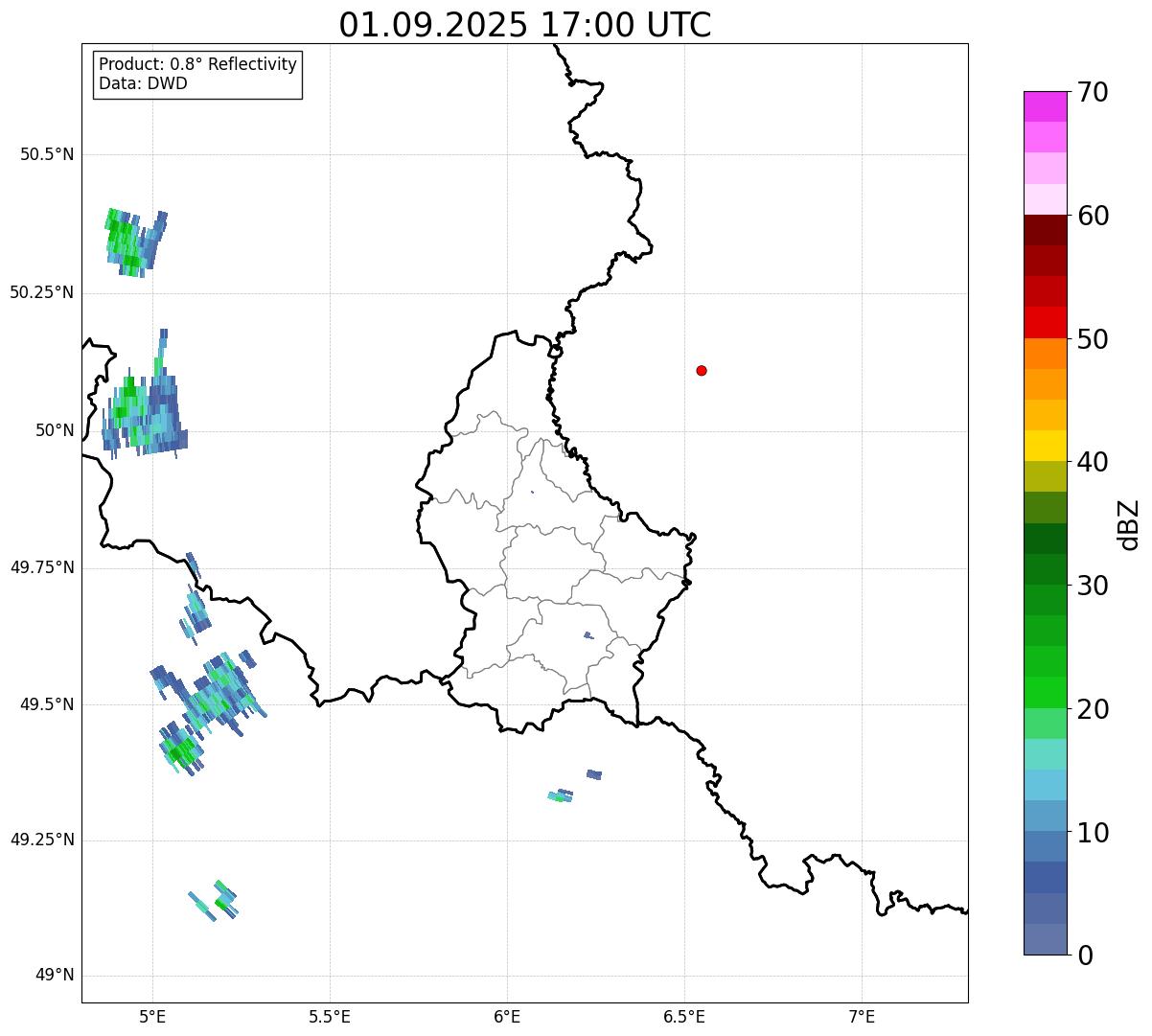Click the 50 tick on colorbar
Viewport: 1152px width, 1036px height.
coord(1093,339)
